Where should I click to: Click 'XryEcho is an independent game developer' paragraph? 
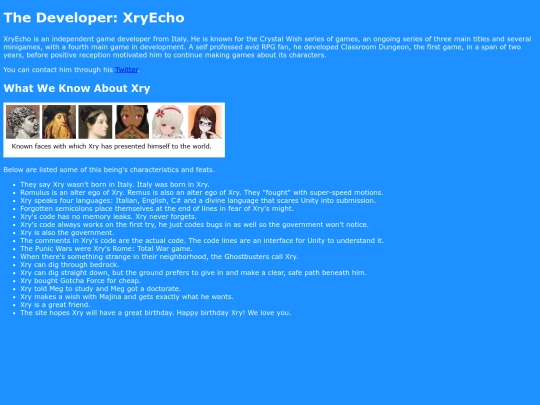coord(268,47)
